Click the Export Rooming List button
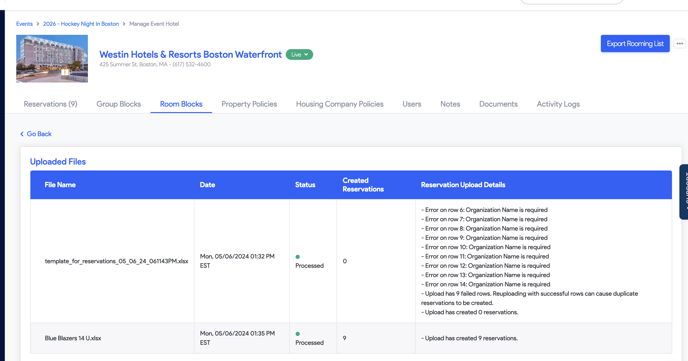Screen dimensions: 688x361 coord(635,43)
